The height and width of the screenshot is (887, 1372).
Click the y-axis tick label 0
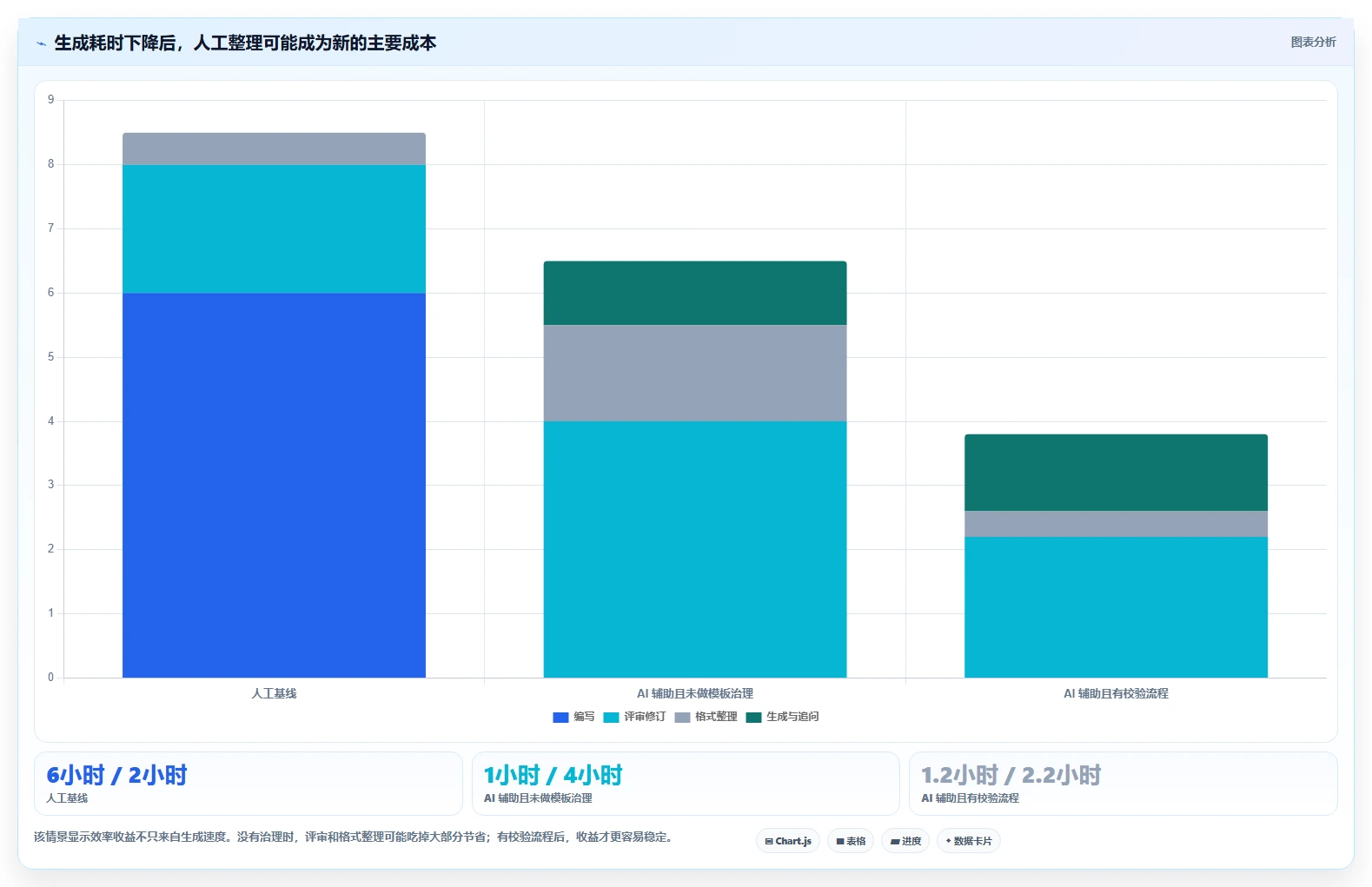[x=50, y=678]
